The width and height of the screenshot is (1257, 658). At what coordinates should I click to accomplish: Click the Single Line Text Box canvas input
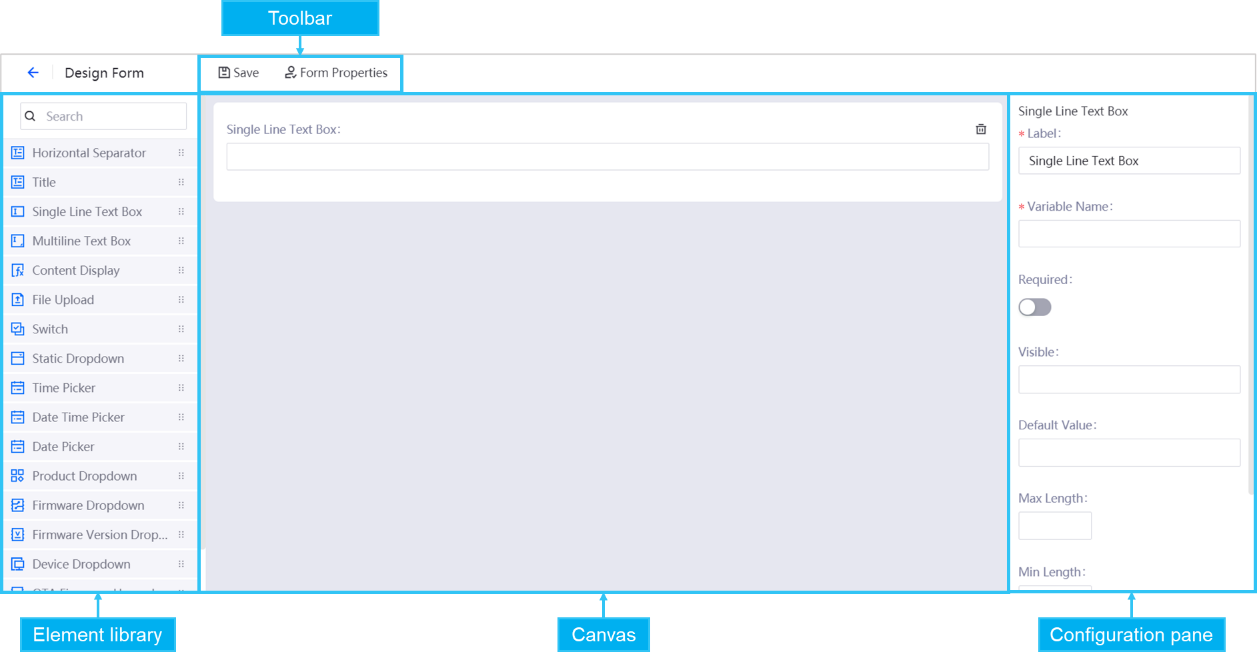click(607, 157)
